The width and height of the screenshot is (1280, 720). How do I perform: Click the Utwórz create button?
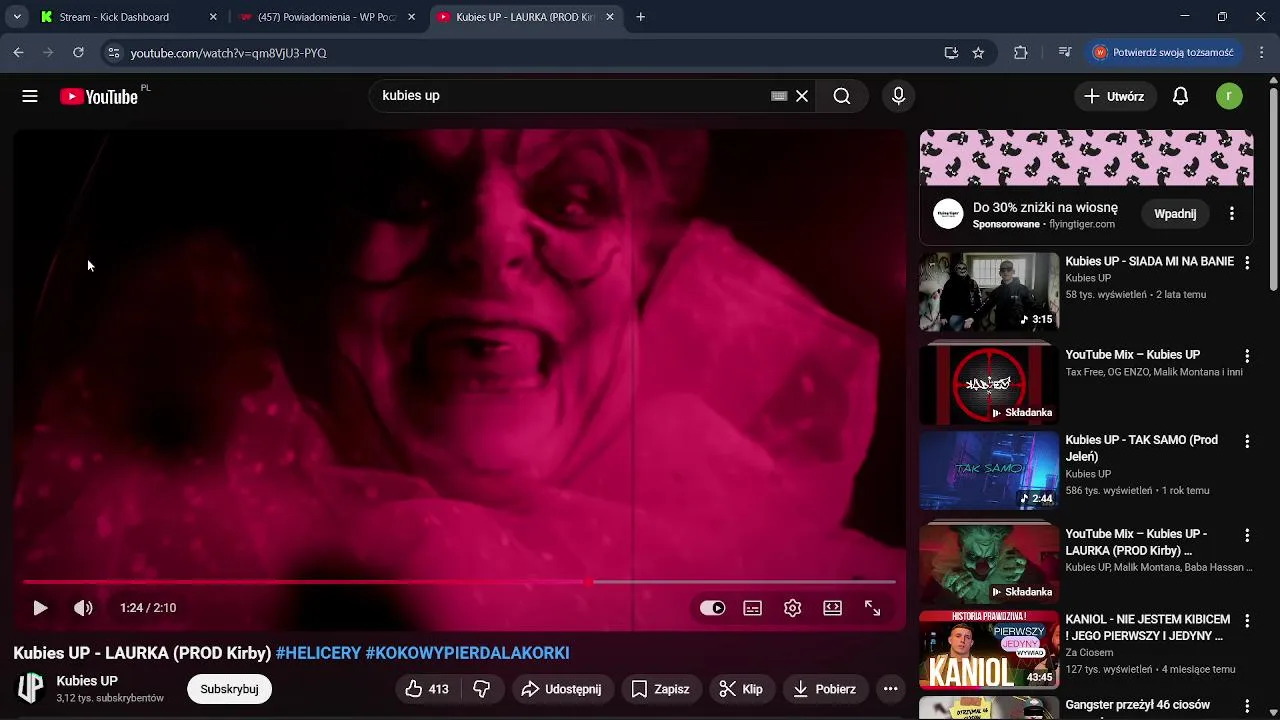point(1115,96)
